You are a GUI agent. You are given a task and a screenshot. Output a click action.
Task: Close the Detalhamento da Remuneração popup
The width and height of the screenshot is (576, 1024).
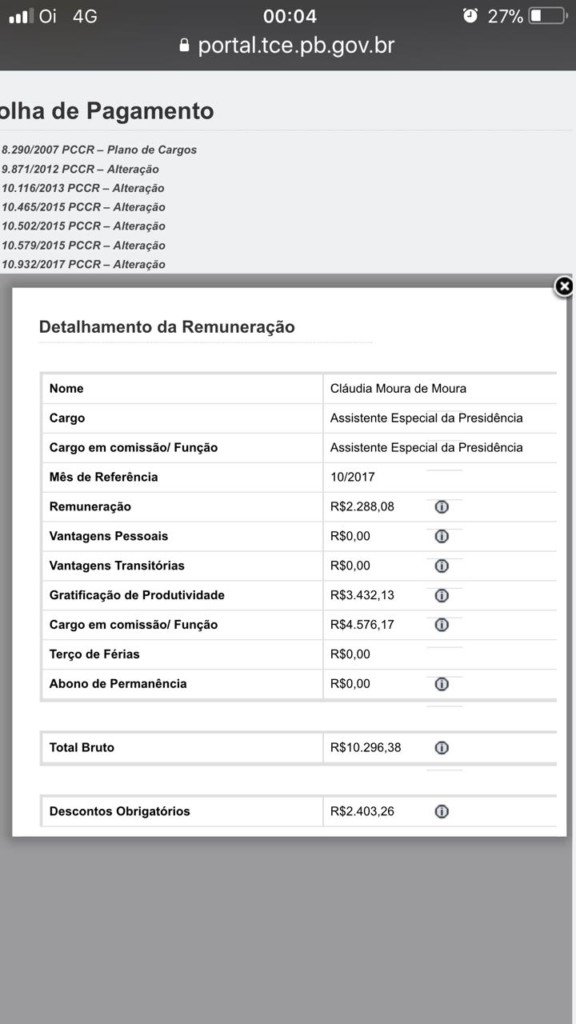click(564, 286)
